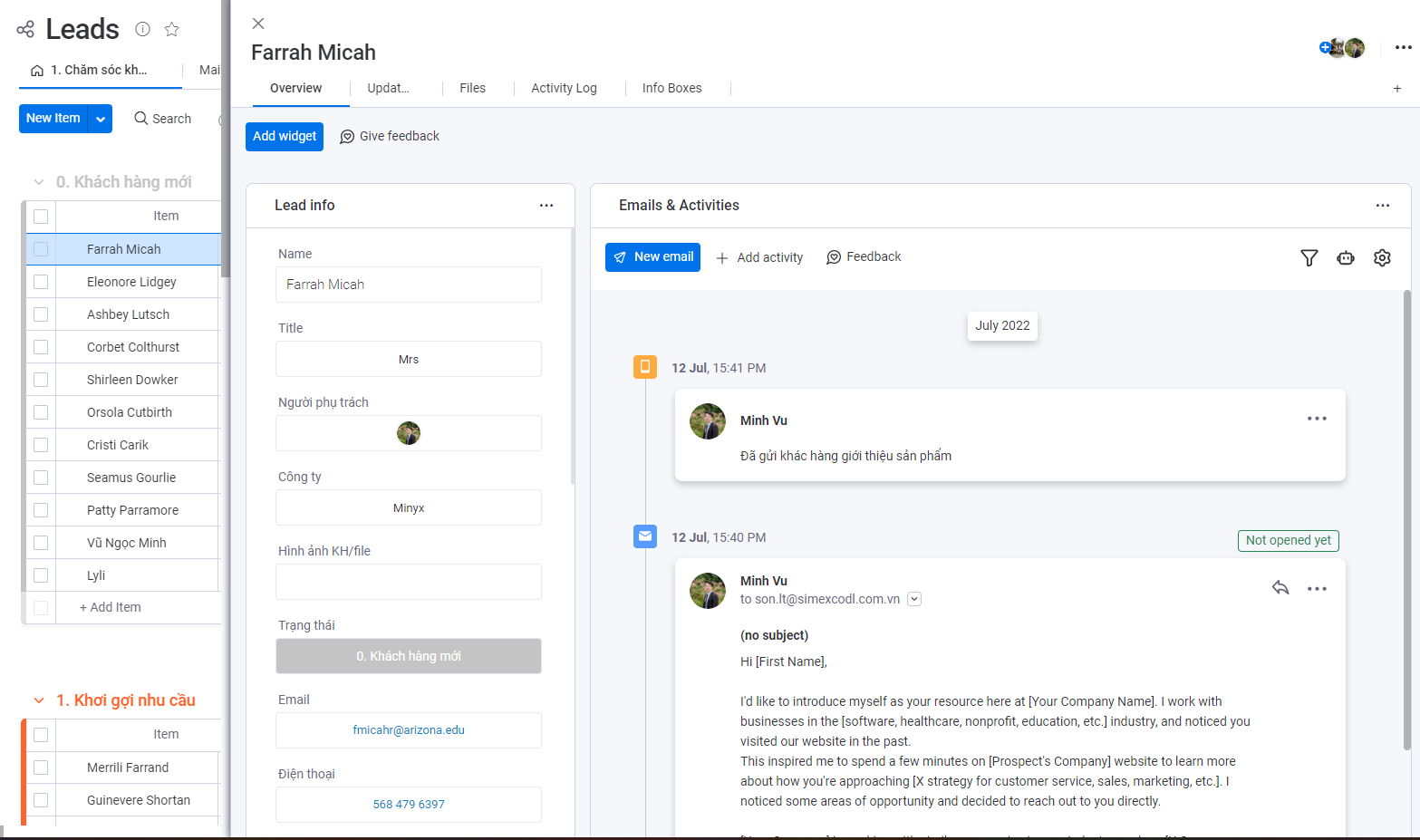
Task: Click the New email button
Action: point(652,257)
